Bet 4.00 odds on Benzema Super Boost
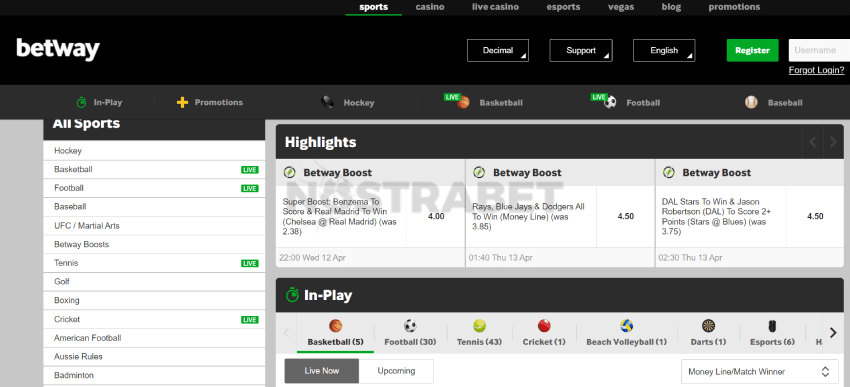This screenshot has height=387, width=850. tap(436, 216)
